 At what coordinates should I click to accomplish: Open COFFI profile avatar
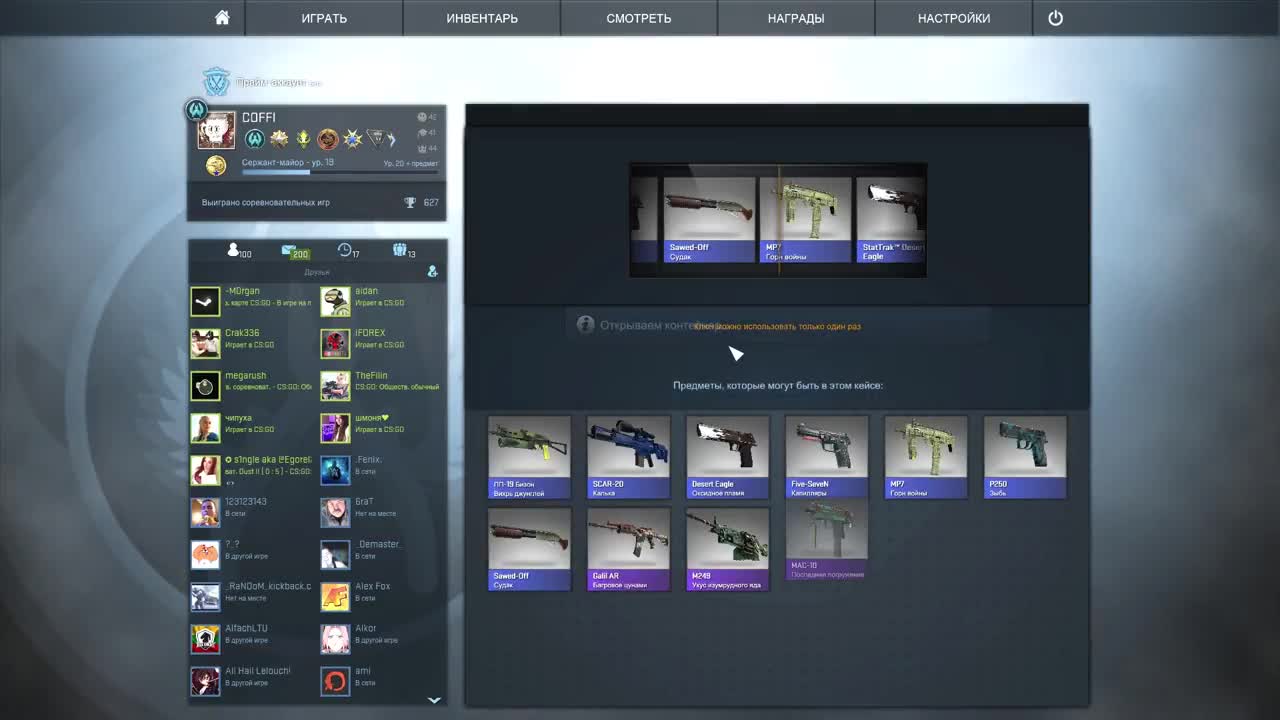(x=217, y=131)
